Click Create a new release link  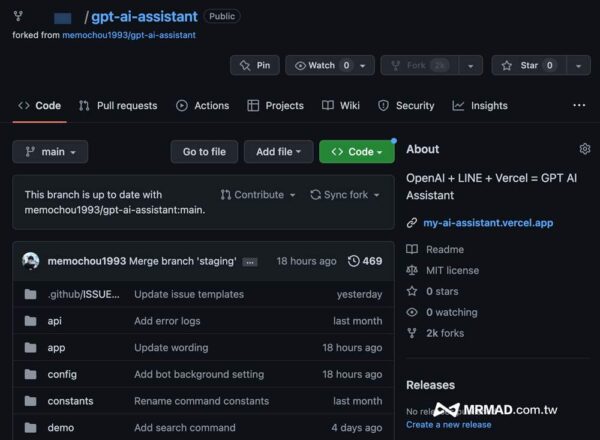point(448,424)
